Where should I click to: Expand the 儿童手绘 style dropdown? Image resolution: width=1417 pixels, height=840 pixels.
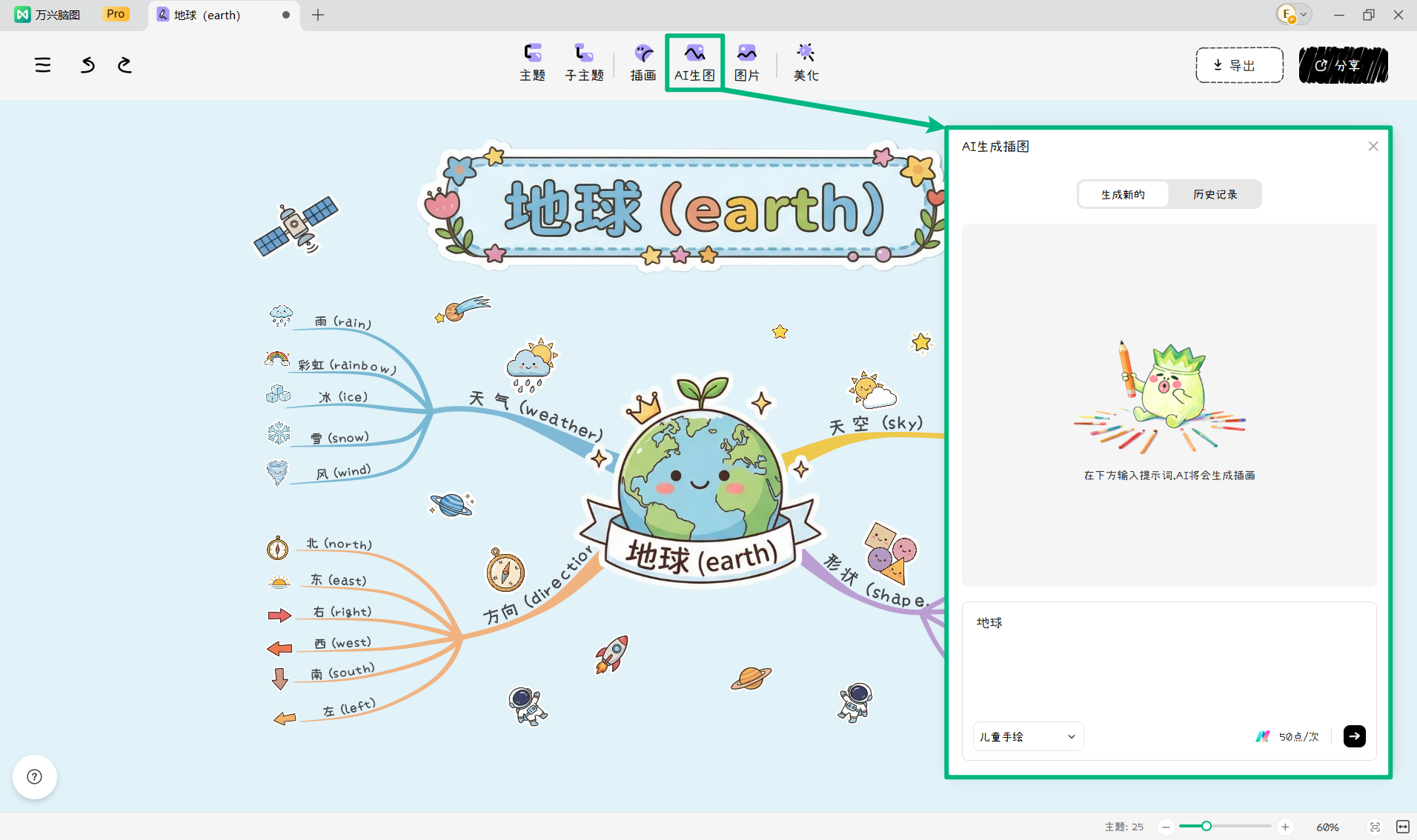click(x=1028, y=736)
